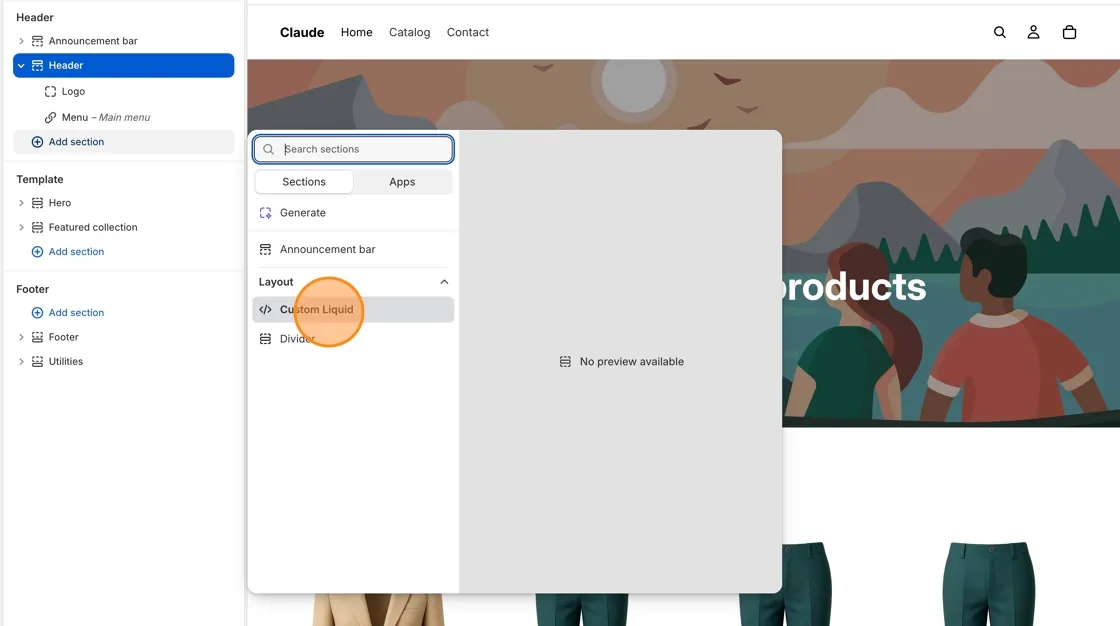Click the Hero section icon
The image size is (1120, 626).
[x=37, y=203]
